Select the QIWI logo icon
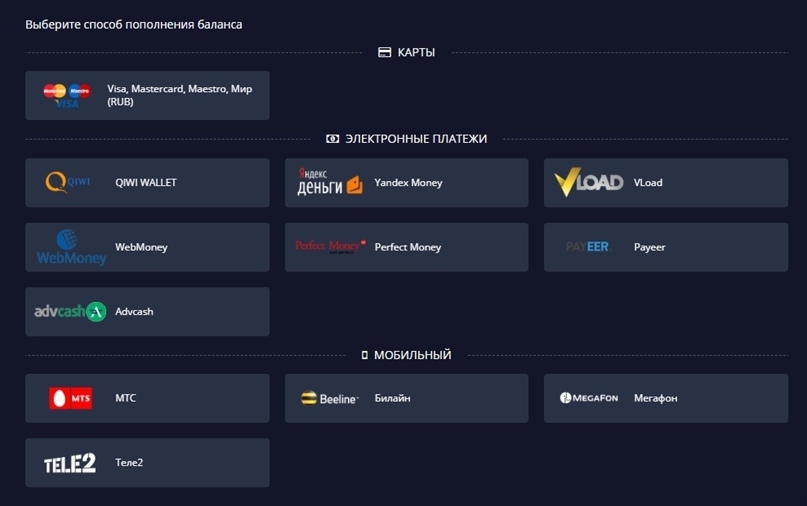The width and height of the screenshot is (807, 506). coord(67,182)
